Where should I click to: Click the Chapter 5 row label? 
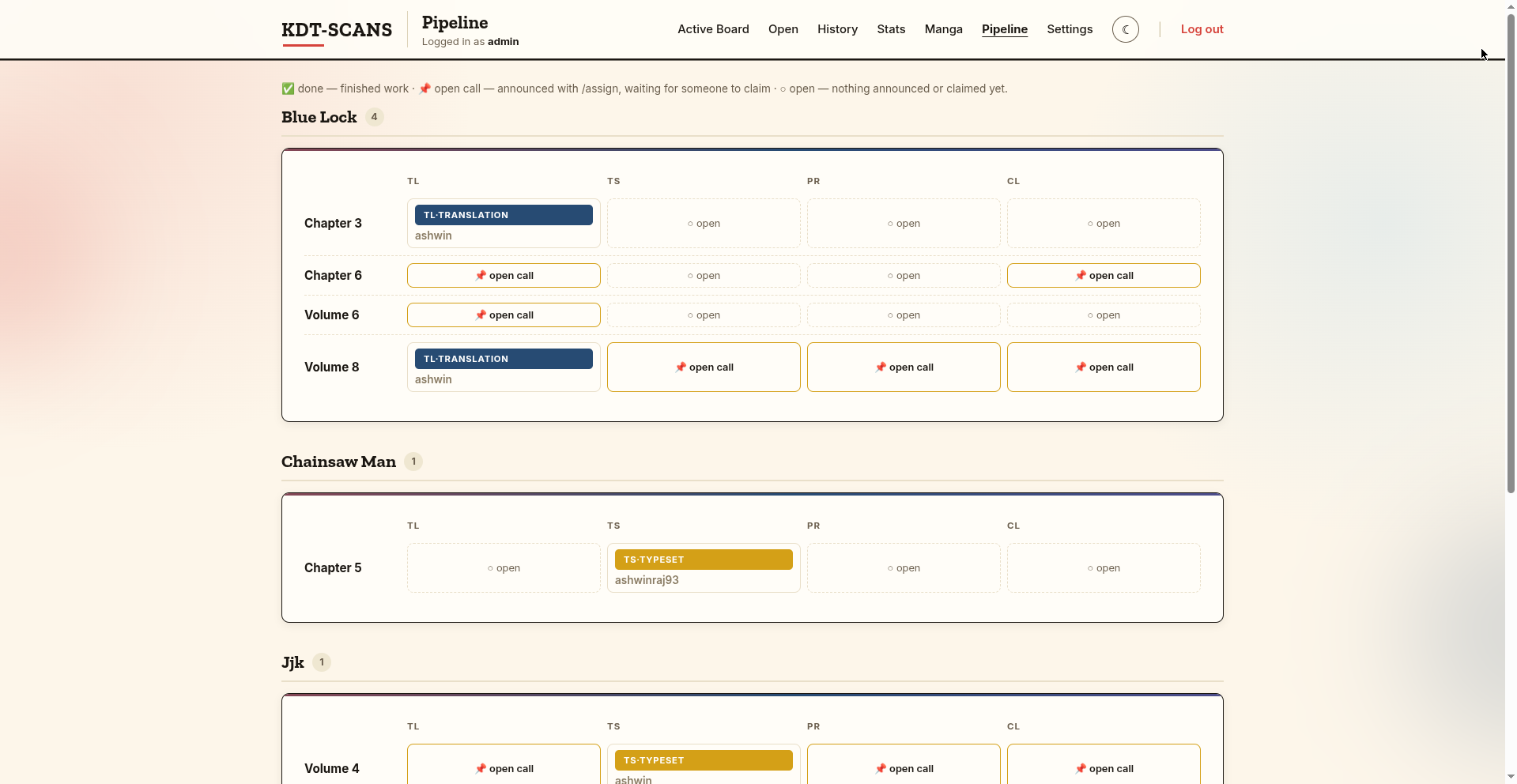coord(333,568)
